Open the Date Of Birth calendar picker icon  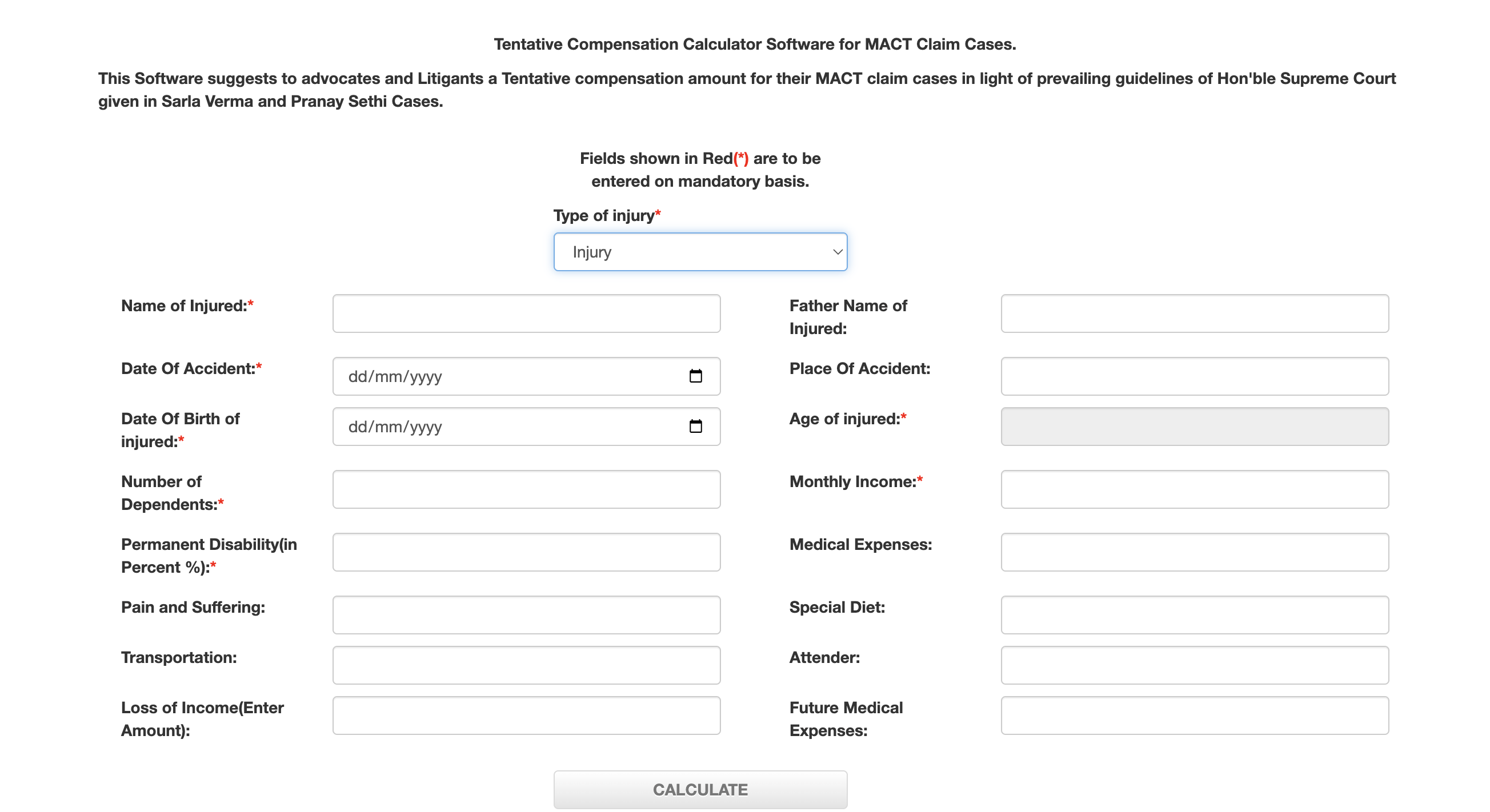(695, 427)
